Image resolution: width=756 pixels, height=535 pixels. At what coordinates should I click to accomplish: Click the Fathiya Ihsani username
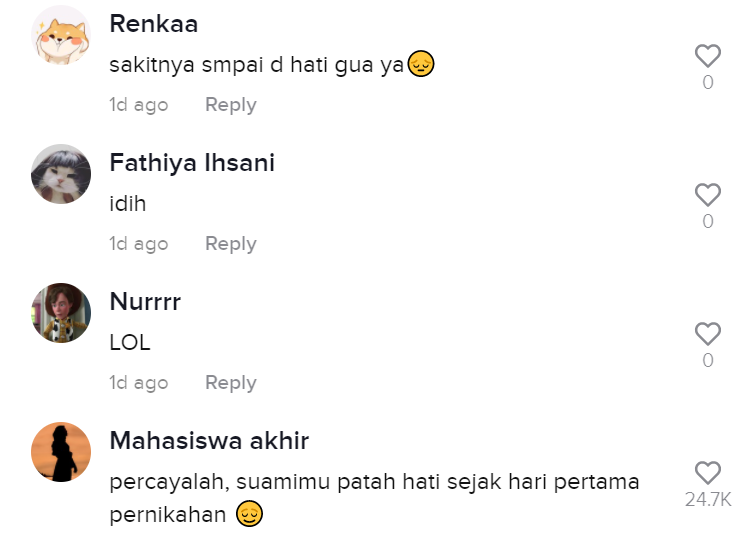point(192,163)
